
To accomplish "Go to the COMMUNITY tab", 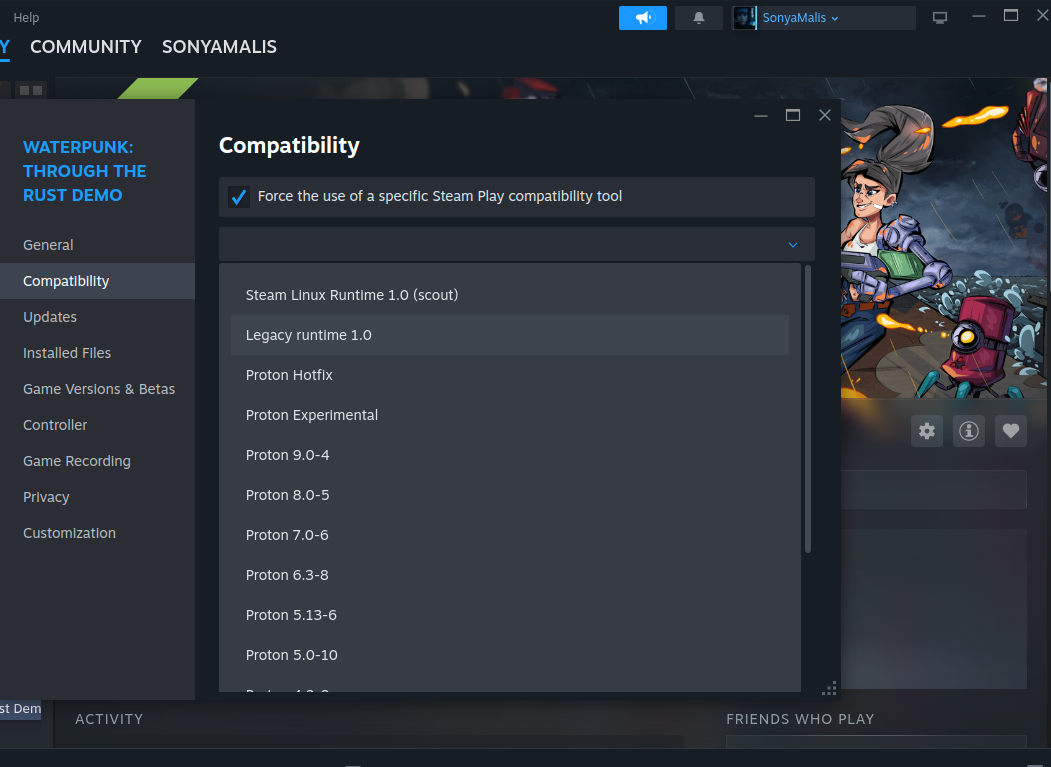I will point(86,47).
